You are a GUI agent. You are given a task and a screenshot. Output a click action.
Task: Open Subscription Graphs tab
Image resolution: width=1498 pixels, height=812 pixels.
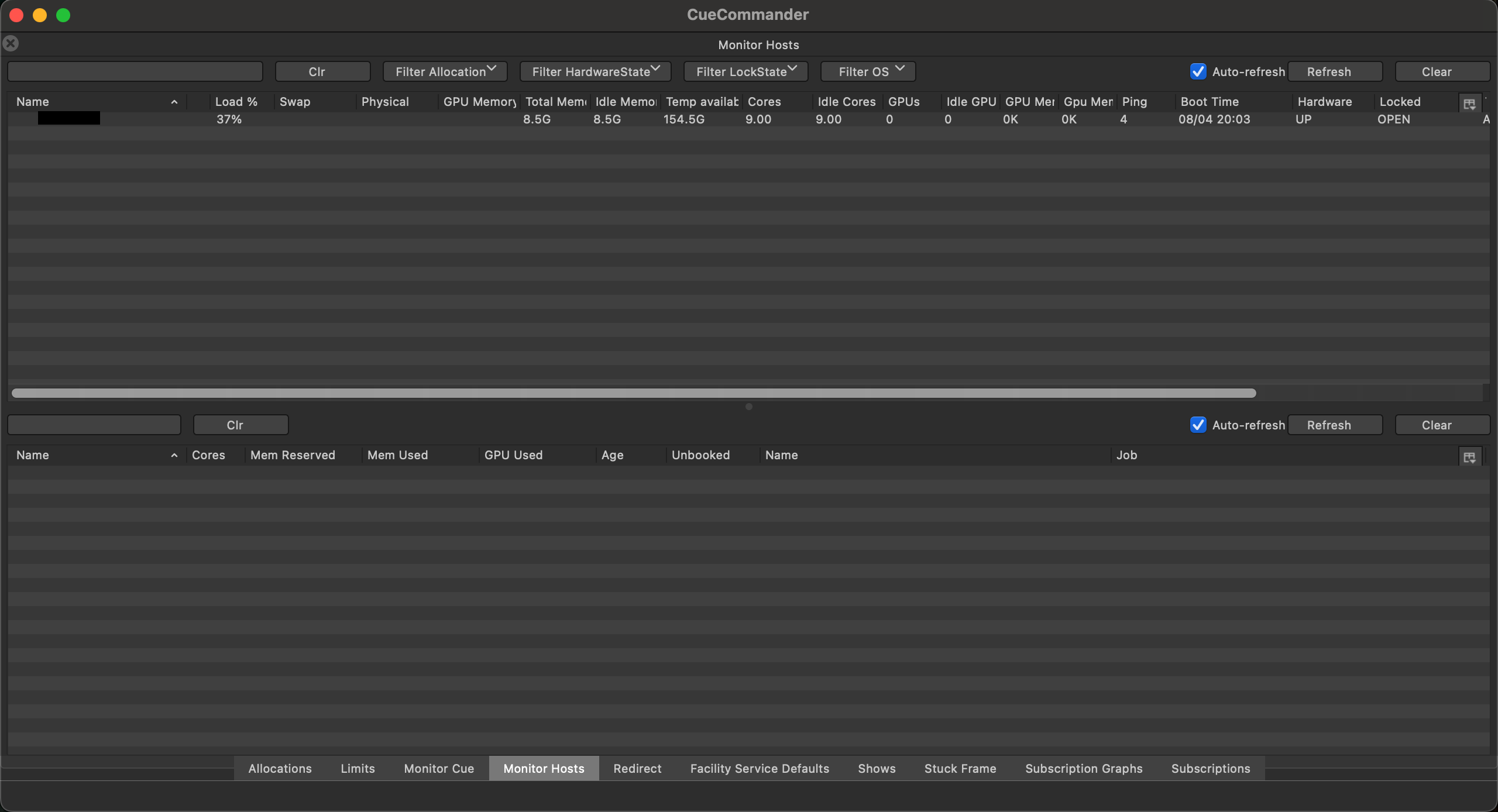point(1084,769)
